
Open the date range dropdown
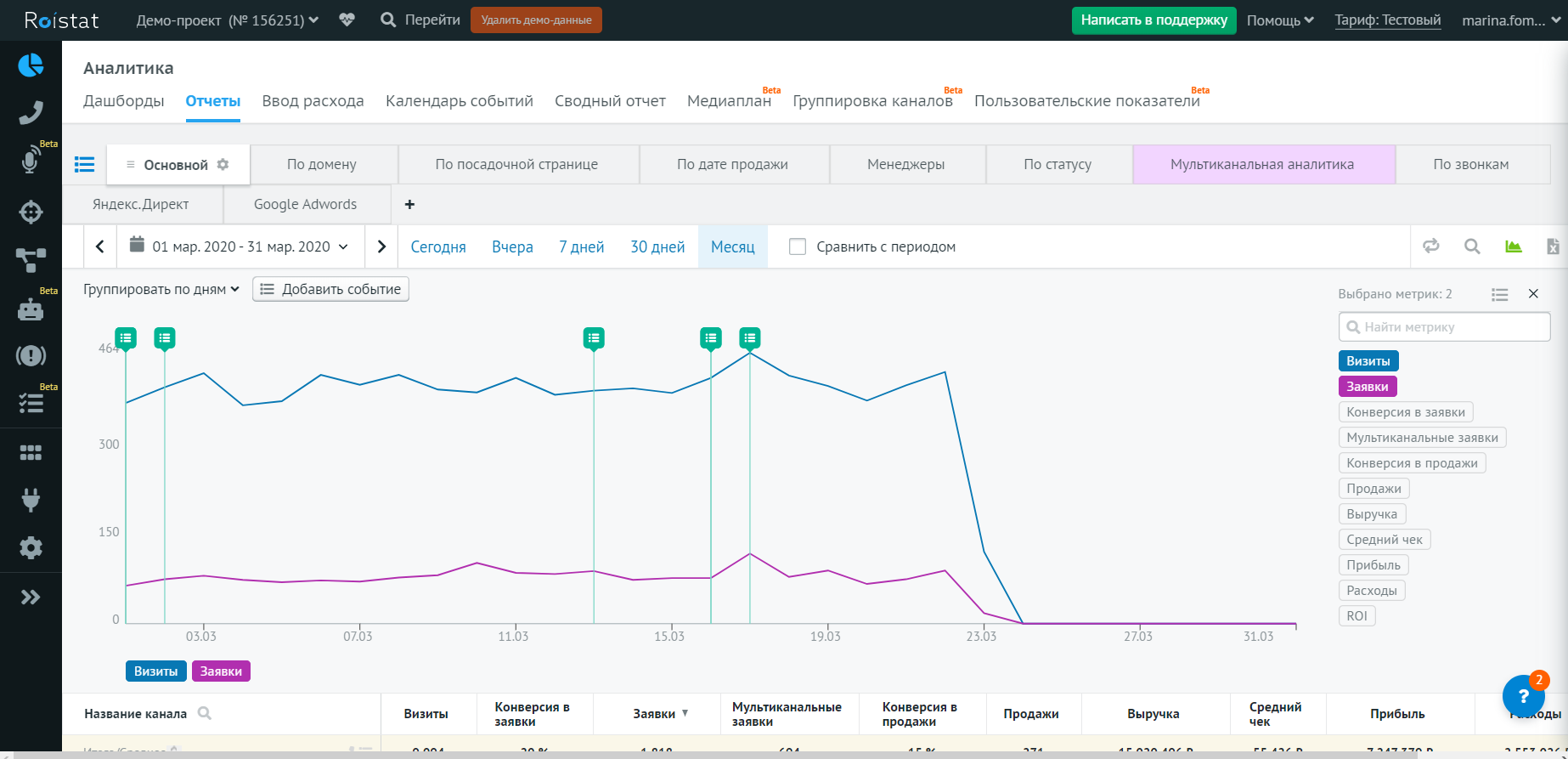point(239,246)
